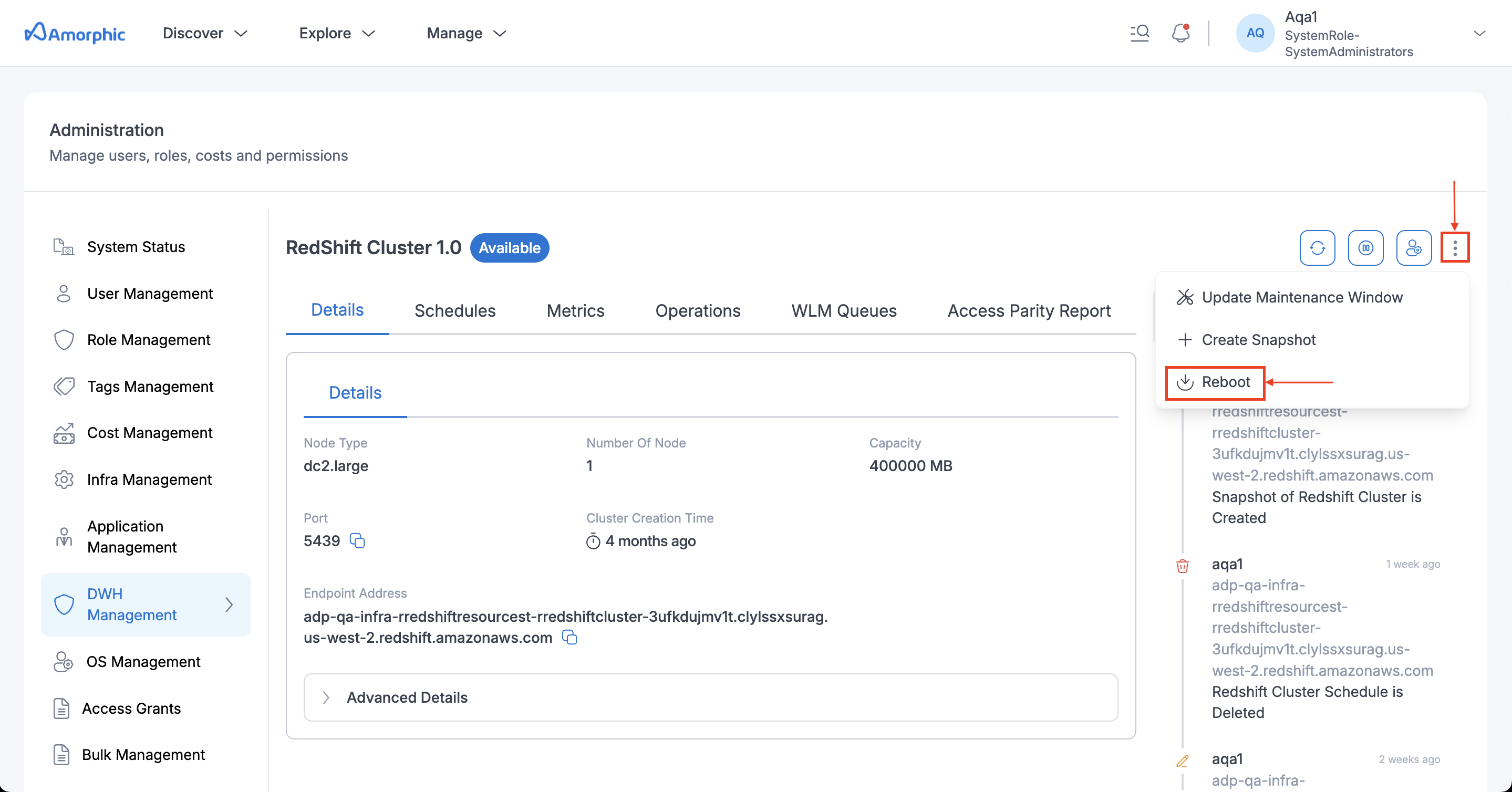
Task: Switch to the WLM Queues tab
Action: (x=843, y=310)
